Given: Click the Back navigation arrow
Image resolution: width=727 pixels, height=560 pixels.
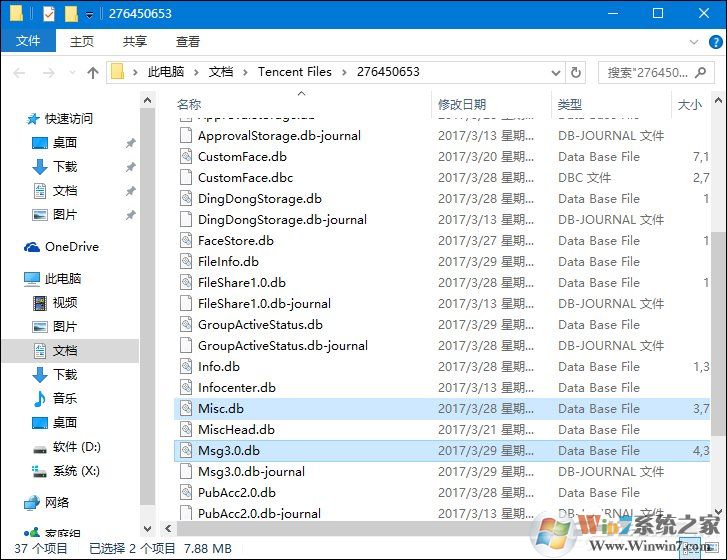Looking at the screenshot, I should pos(19,73).
